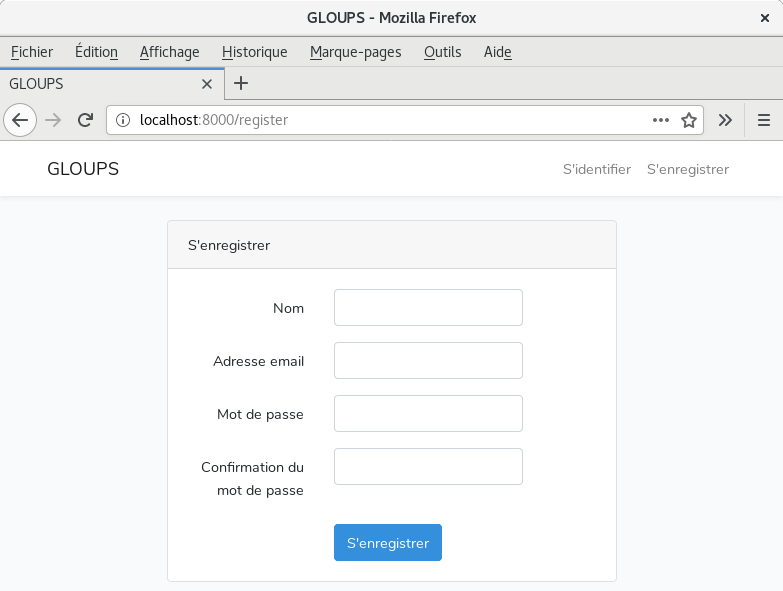Click the GLOUPS brand link
The image size is (783, 591).
coord(83,169)
